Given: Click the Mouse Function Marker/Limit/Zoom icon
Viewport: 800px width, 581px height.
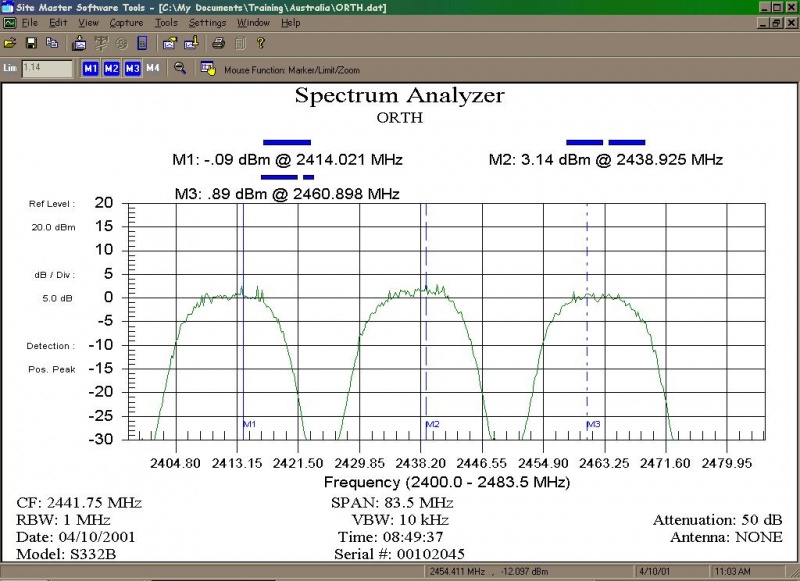Looking at the screenshot, I should [x=210, y=68].
